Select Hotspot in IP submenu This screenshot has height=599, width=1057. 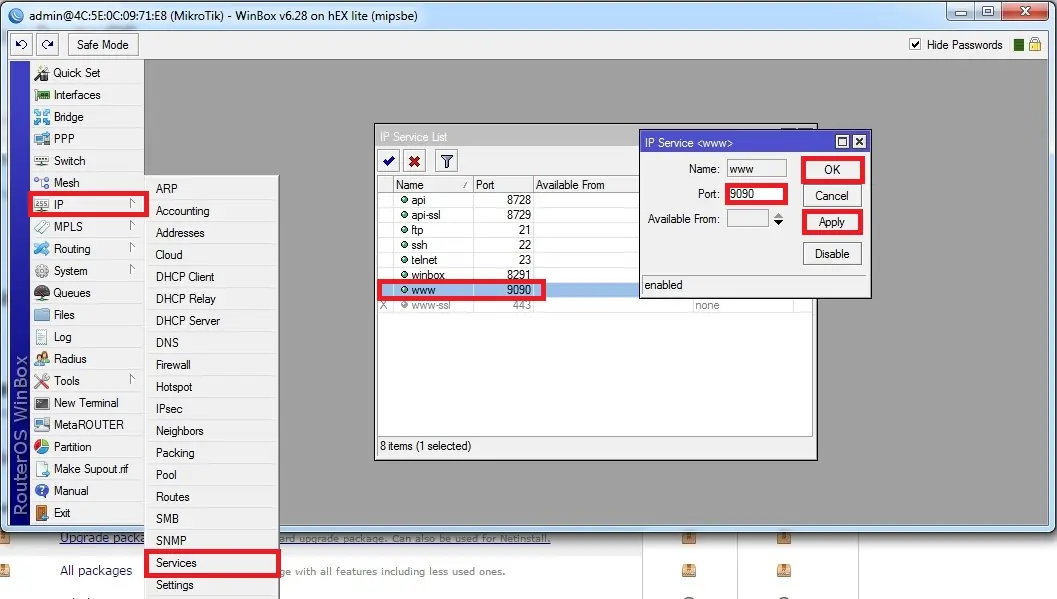click(x=212, y=387)
